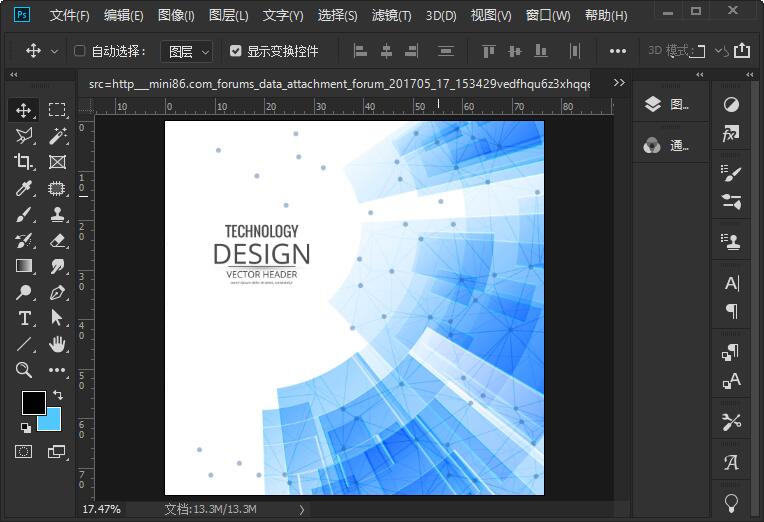Open the Styles fx panel icon

pyautogui.click(x=731, y=133)
